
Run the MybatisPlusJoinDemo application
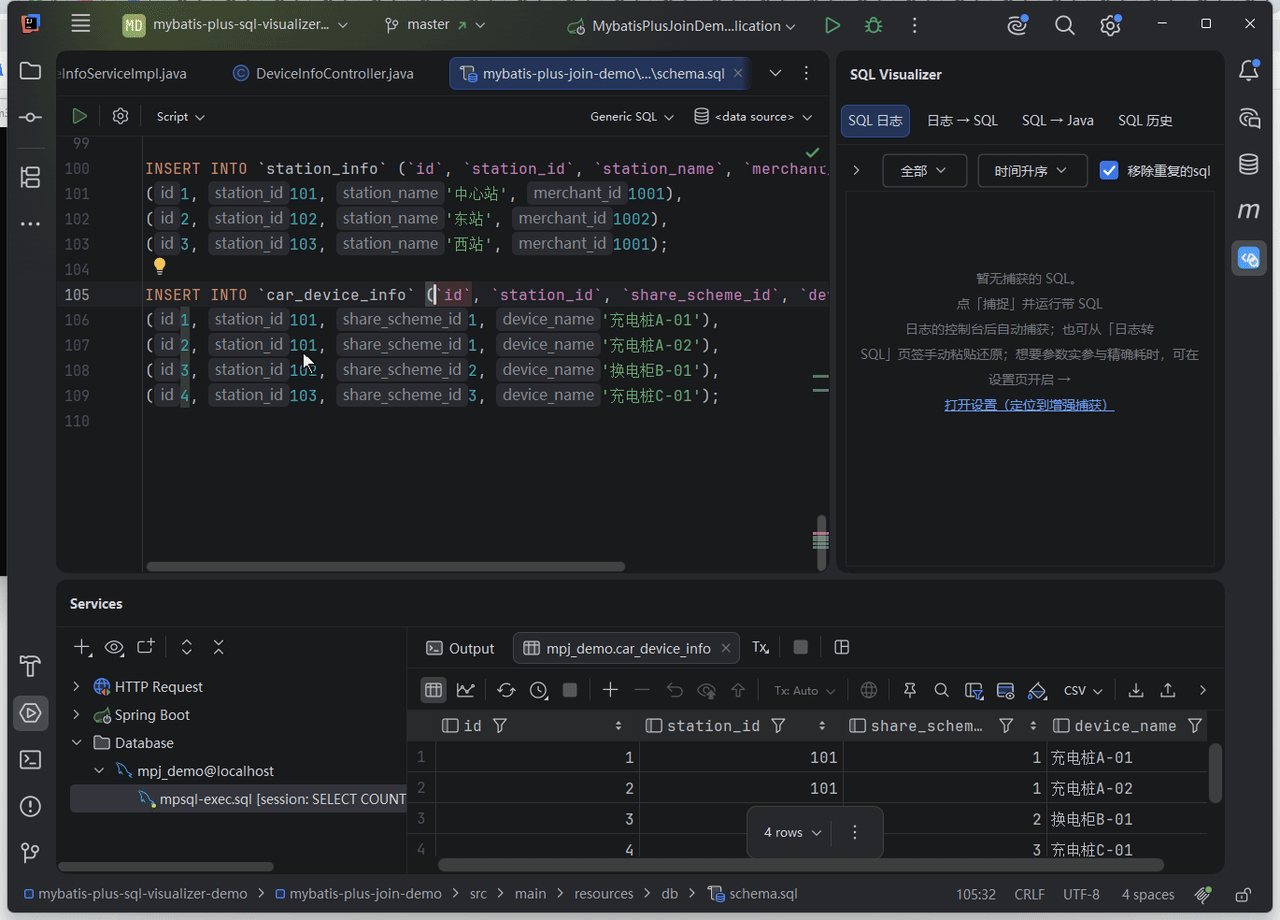(x=832, y=26)
